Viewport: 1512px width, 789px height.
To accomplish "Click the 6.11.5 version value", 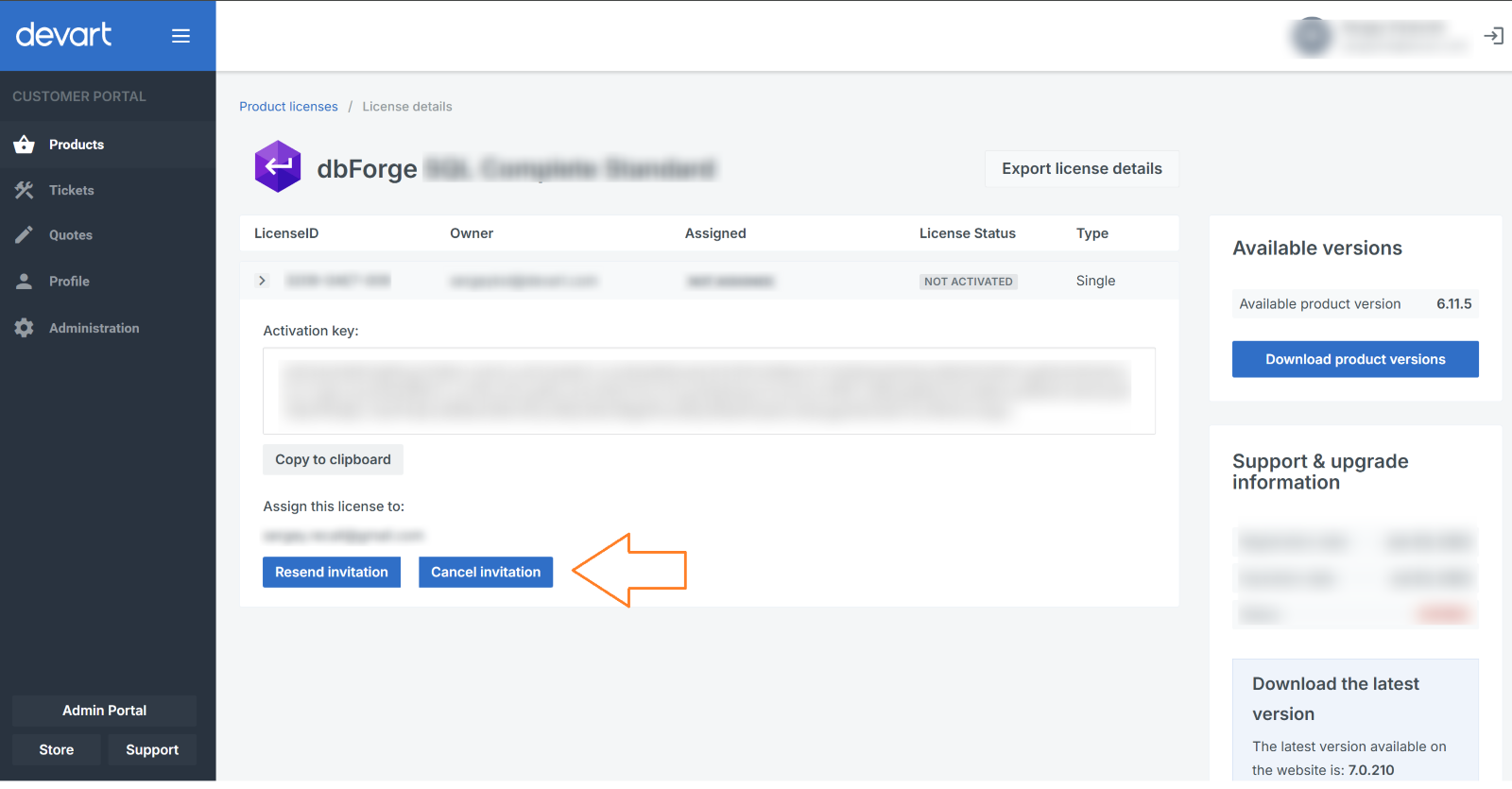I will click(x=1454, y=304).
